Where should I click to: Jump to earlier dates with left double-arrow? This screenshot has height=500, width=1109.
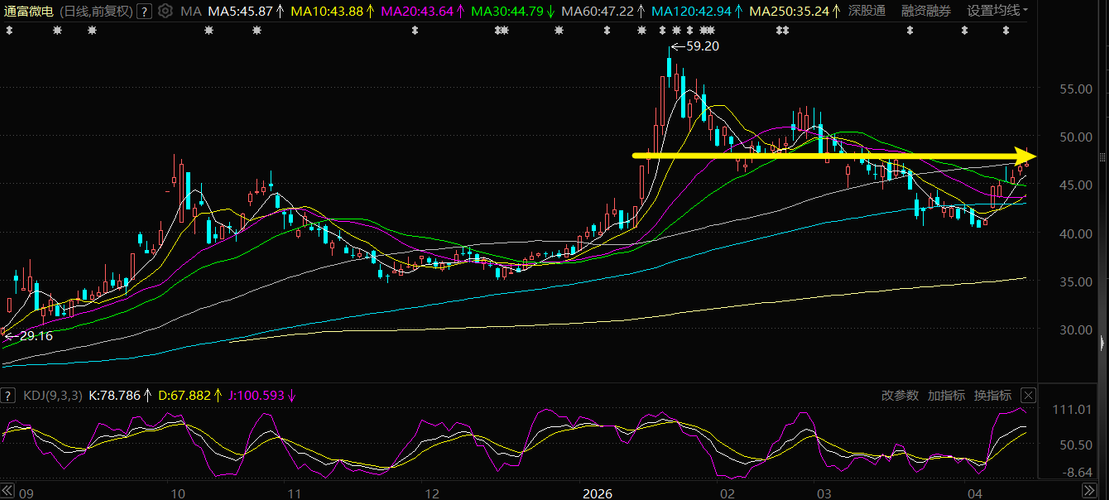click(8, 492)
